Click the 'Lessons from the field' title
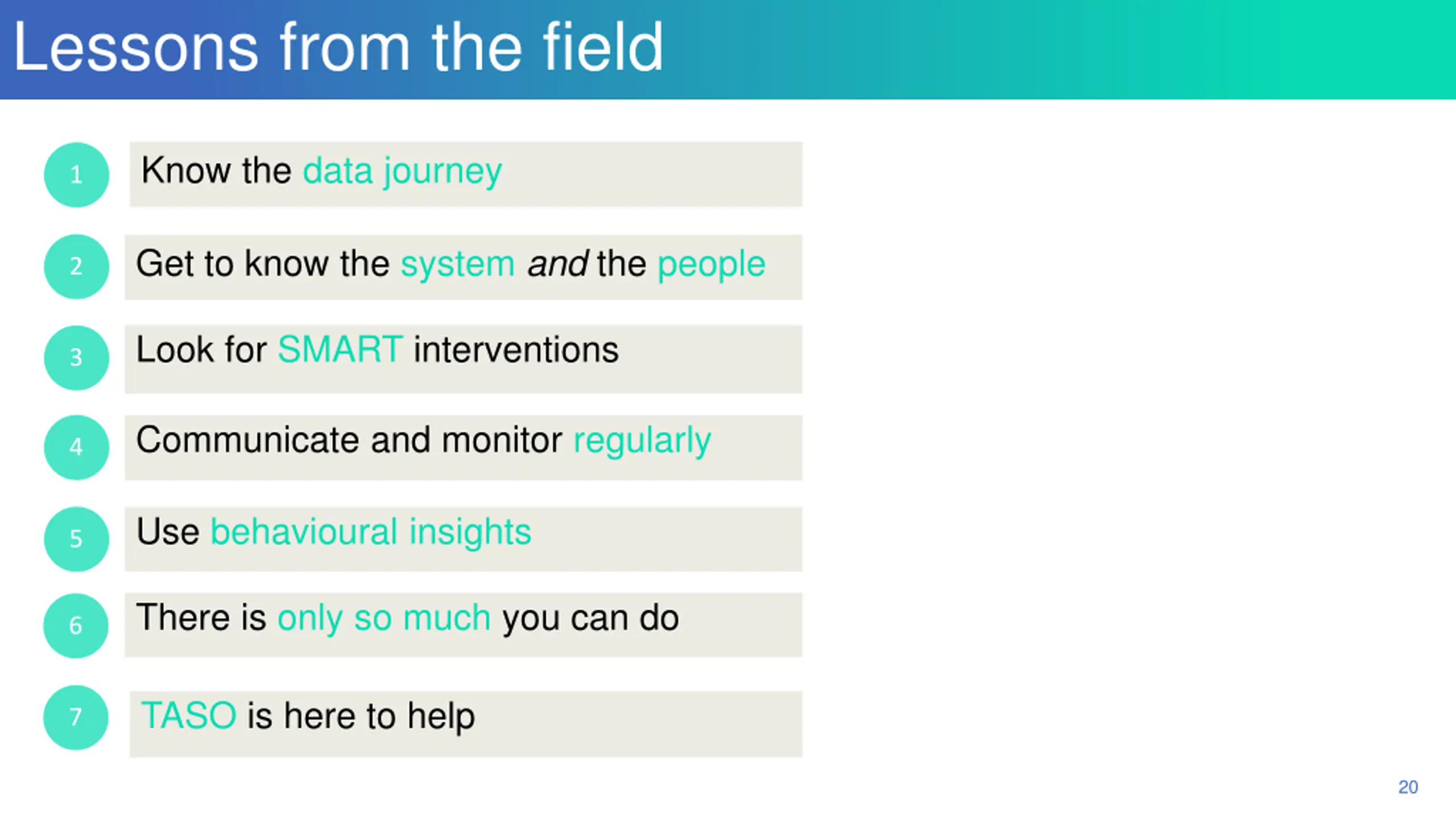Viewport: 1456px width, 819px height. click(x=338, y=47)
